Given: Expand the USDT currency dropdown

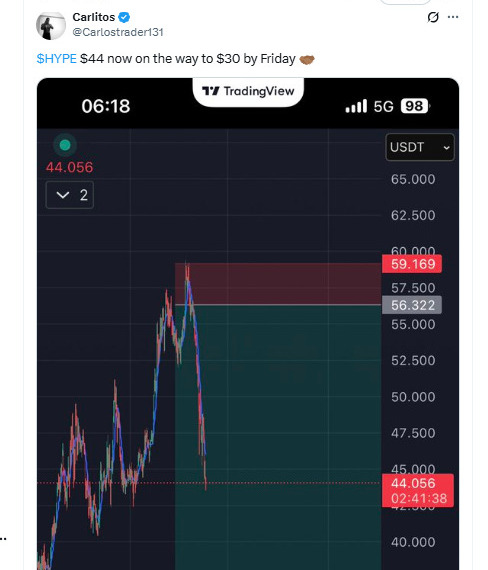Looking at the screenshot, I should [420, 147].
